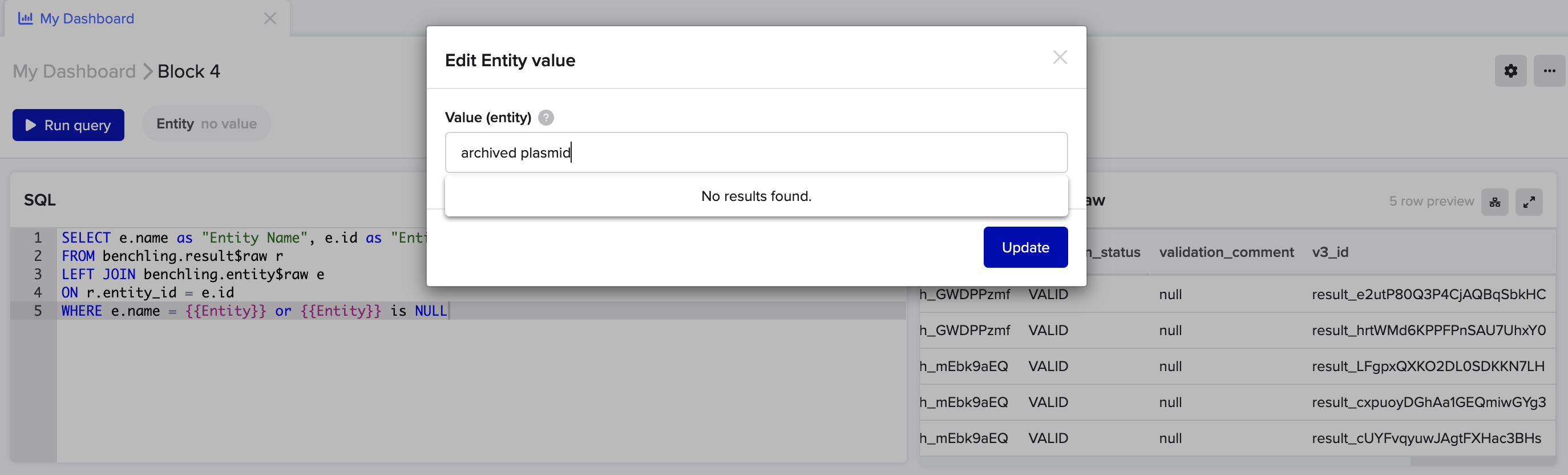Click the validation_comment column header

tap(1226, 252)
